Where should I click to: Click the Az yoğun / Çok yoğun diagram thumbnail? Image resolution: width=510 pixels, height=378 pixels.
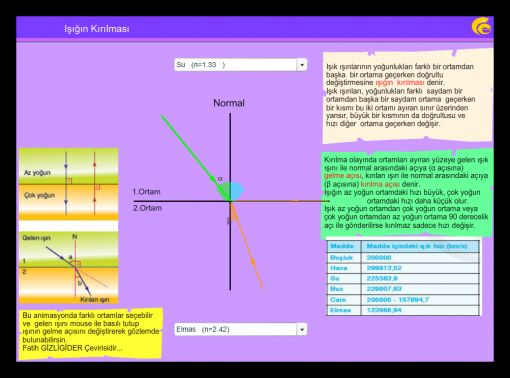point(69,184)
